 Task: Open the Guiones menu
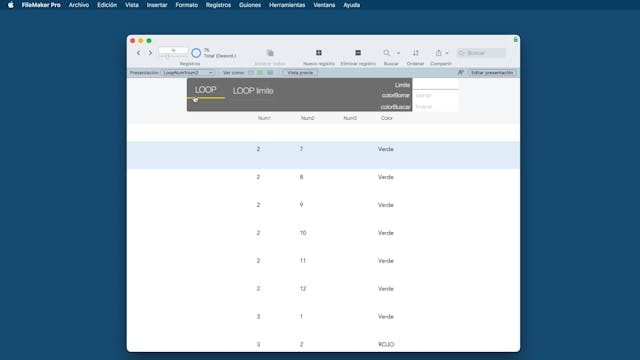(250, 5)
